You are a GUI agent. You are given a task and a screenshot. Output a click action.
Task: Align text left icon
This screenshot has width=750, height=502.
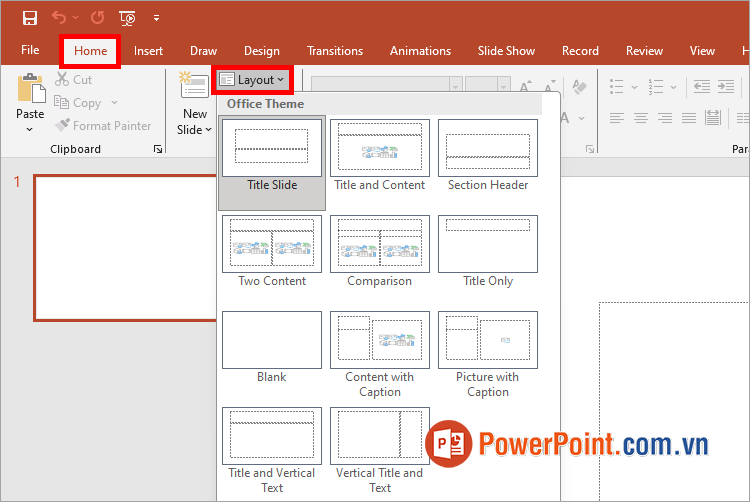coord(617,118)
